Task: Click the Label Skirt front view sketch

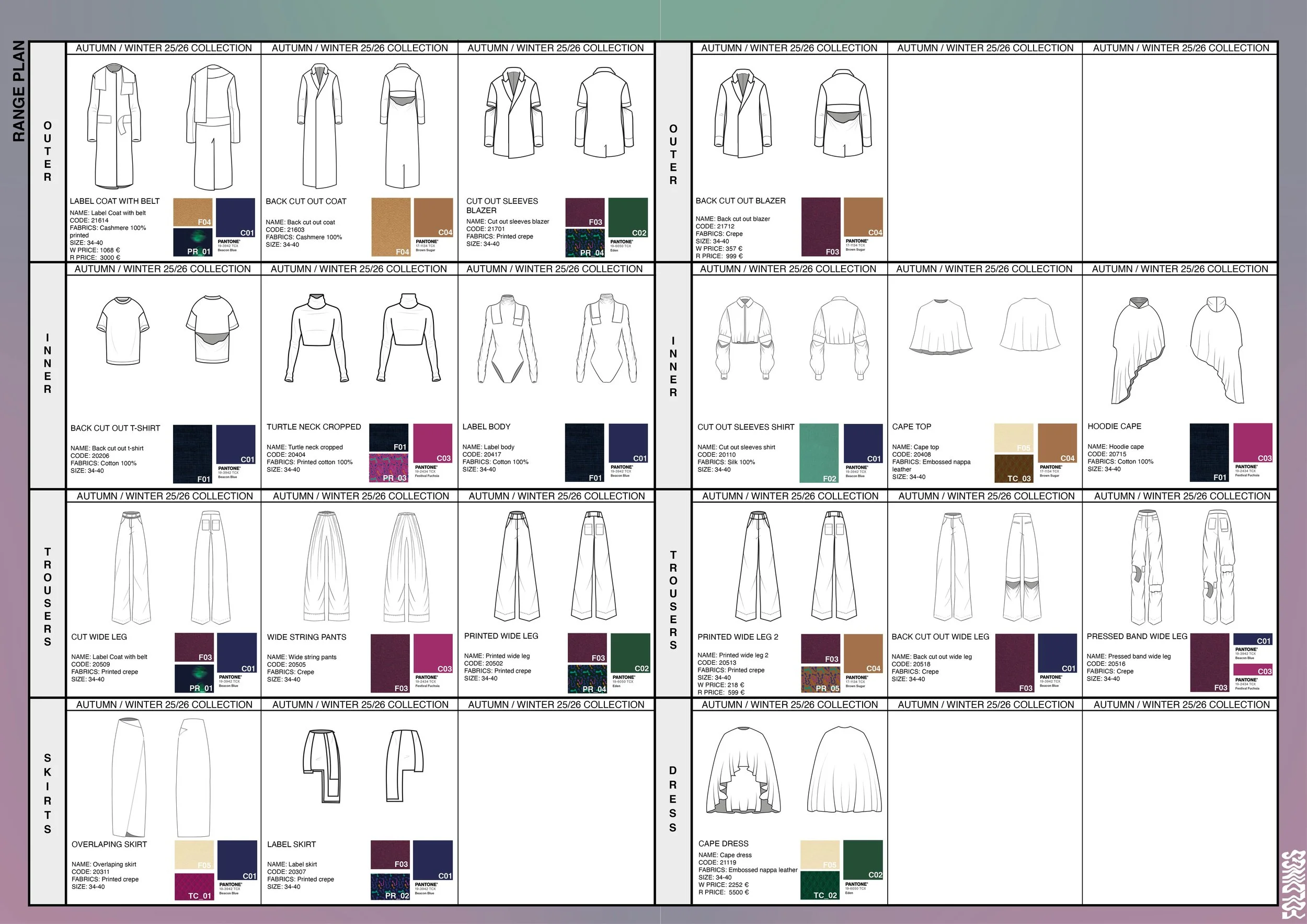Action: [x=323, y=766]
